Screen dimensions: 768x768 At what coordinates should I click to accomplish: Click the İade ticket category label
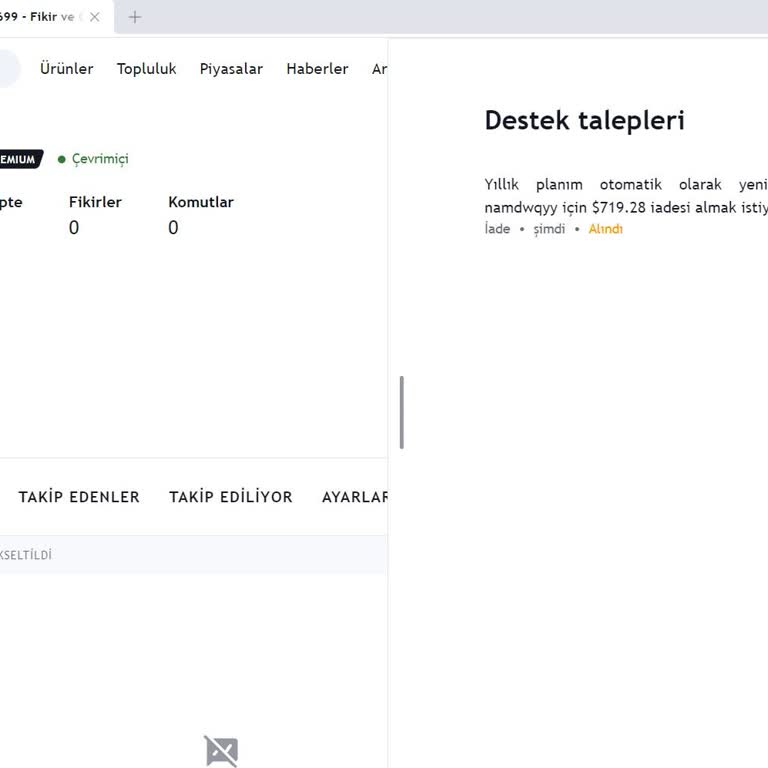(497, 229)
